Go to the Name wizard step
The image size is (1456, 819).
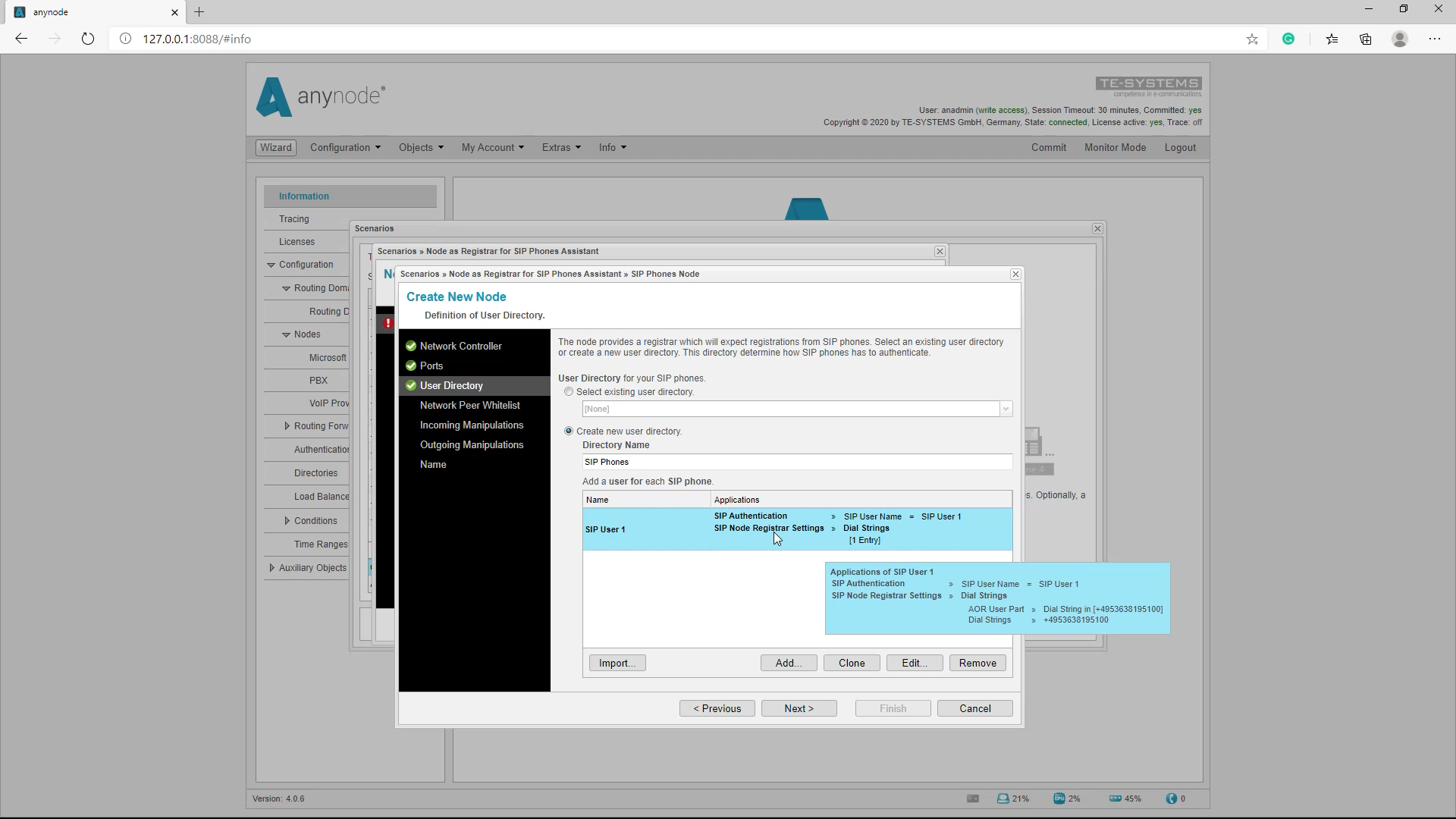433,465
